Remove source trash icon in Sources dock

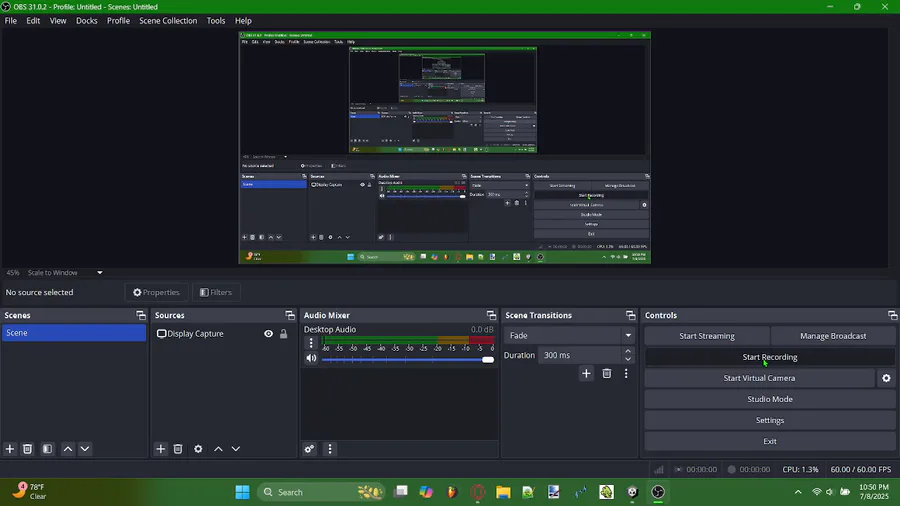178,449
